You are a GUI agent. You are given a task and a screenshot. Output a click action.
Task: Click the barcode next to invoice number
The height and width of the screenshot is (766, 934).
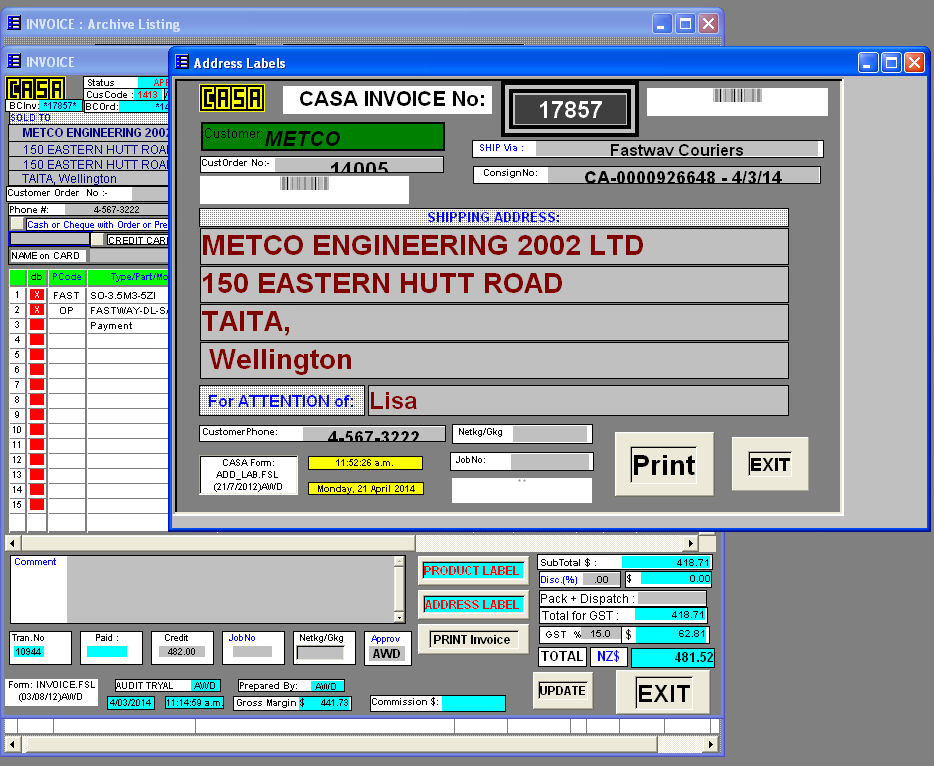coord(737,95)
